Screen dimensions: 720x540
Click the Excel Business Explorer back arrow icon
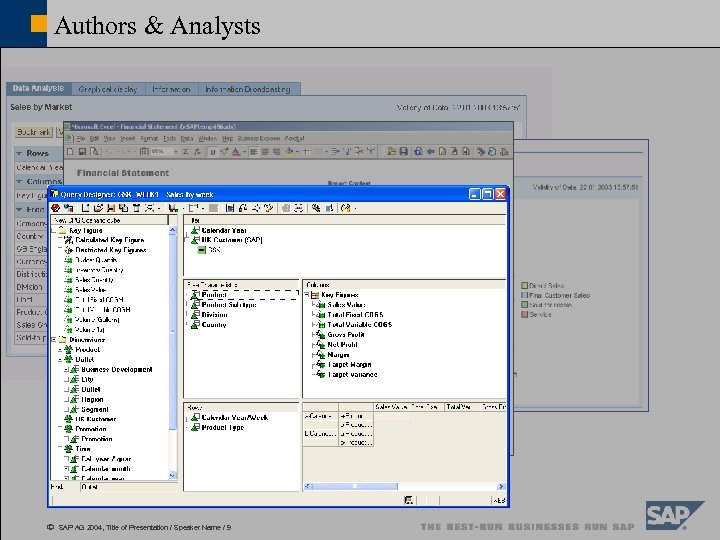[x=430, y=151]
